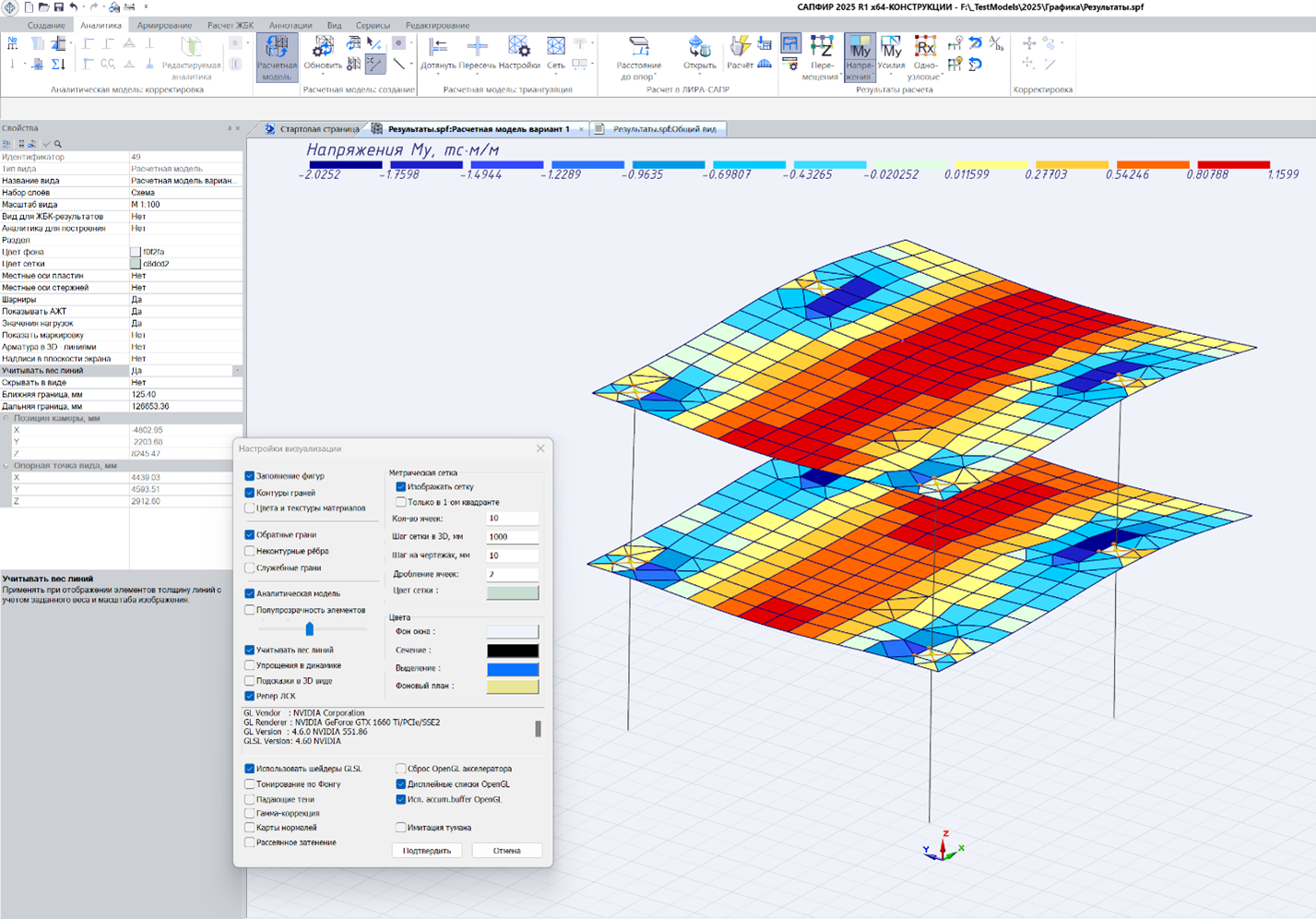Viewport: 1316px width, 919px height.
Task: Enable Падающие тени checkbox
Action: point(250,800)
